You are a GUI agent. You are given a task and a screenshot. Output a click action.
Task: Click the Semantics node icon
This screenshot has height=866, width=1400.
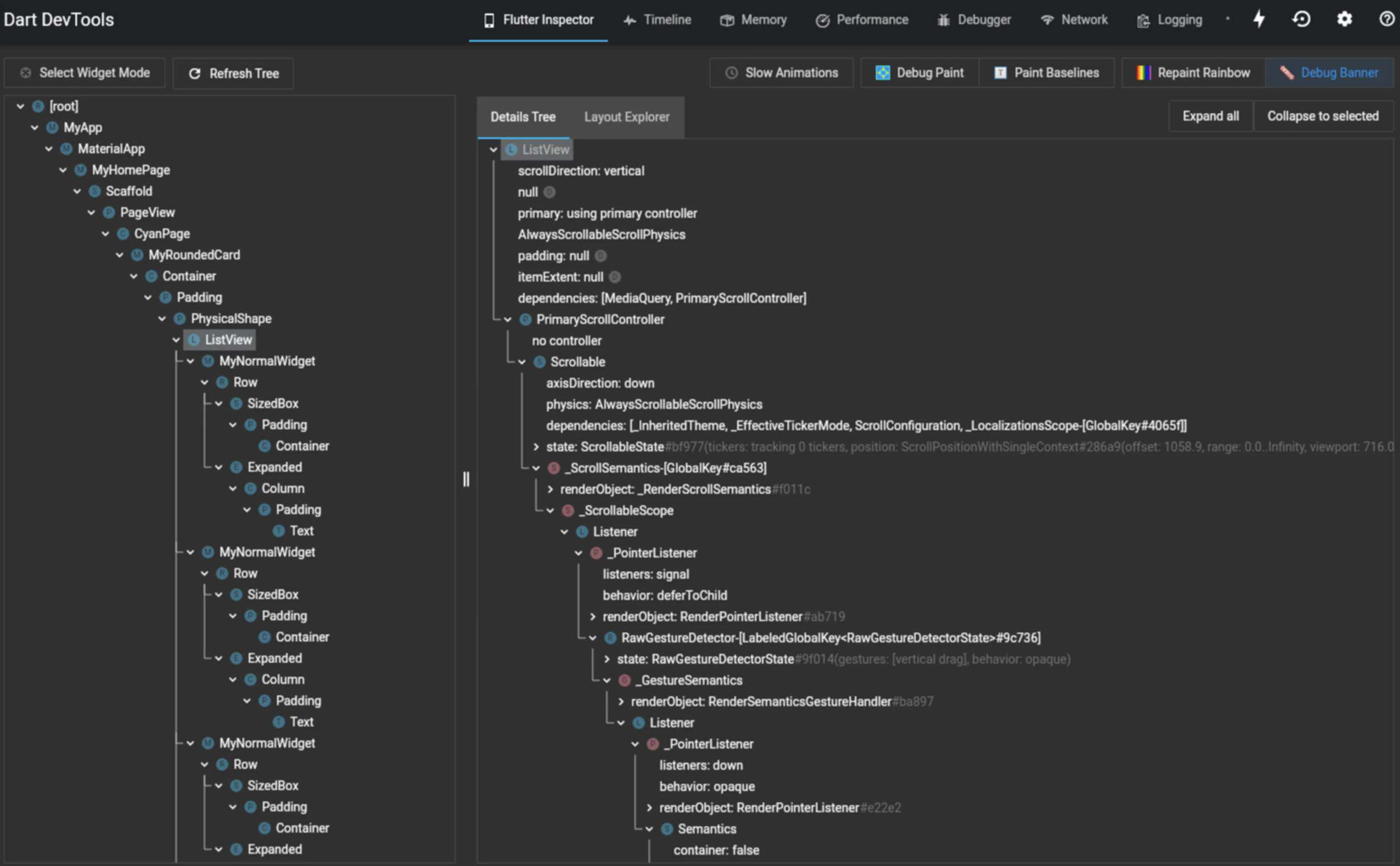click(x=667, y=828)
